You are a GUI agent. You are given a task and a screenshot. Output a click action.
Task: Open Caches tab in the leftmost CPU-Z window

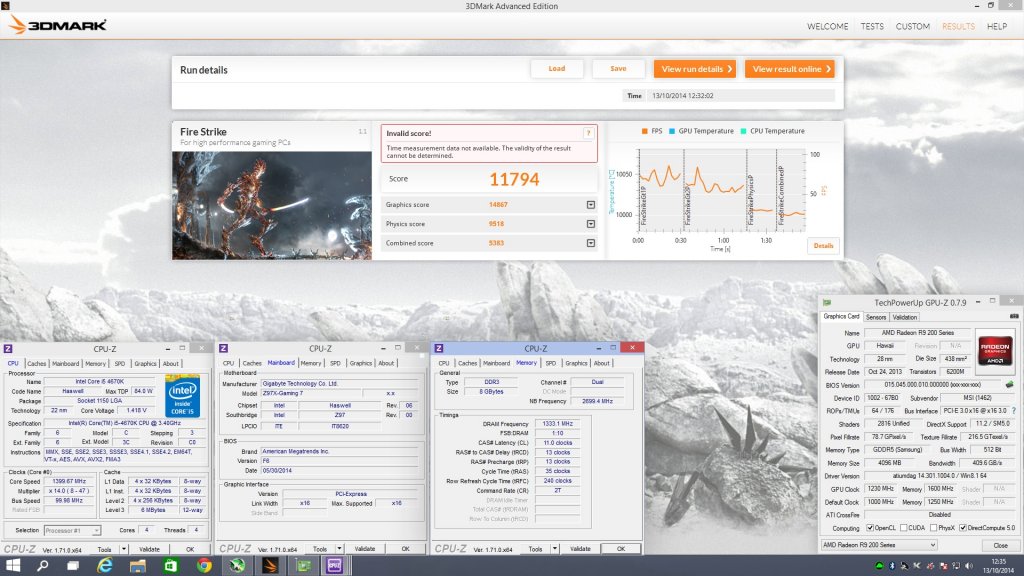point(37,364)
